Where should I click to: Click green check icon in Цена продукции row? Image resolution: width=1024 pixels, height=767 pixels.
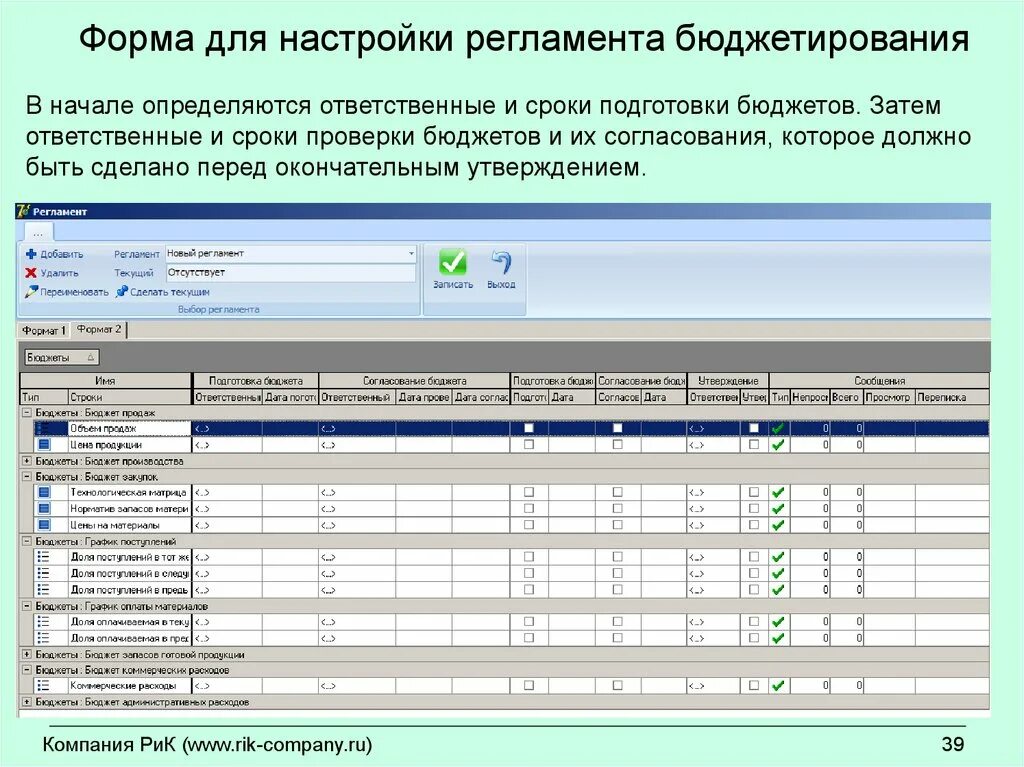coord(778,445)
